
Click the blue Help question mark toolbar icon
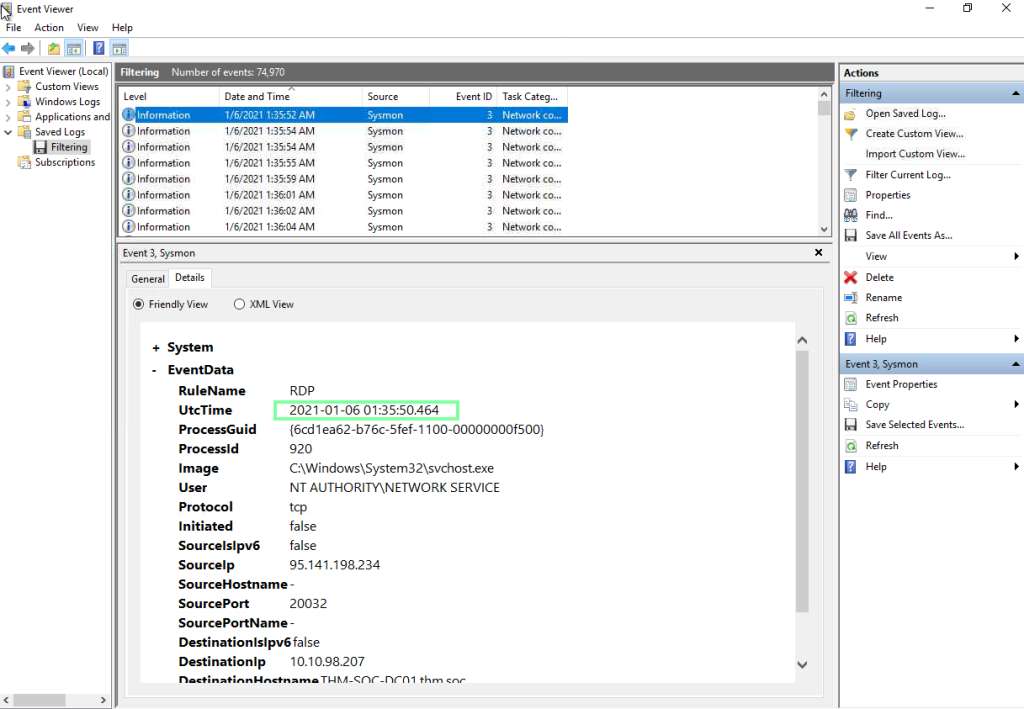tap(99, 48)
